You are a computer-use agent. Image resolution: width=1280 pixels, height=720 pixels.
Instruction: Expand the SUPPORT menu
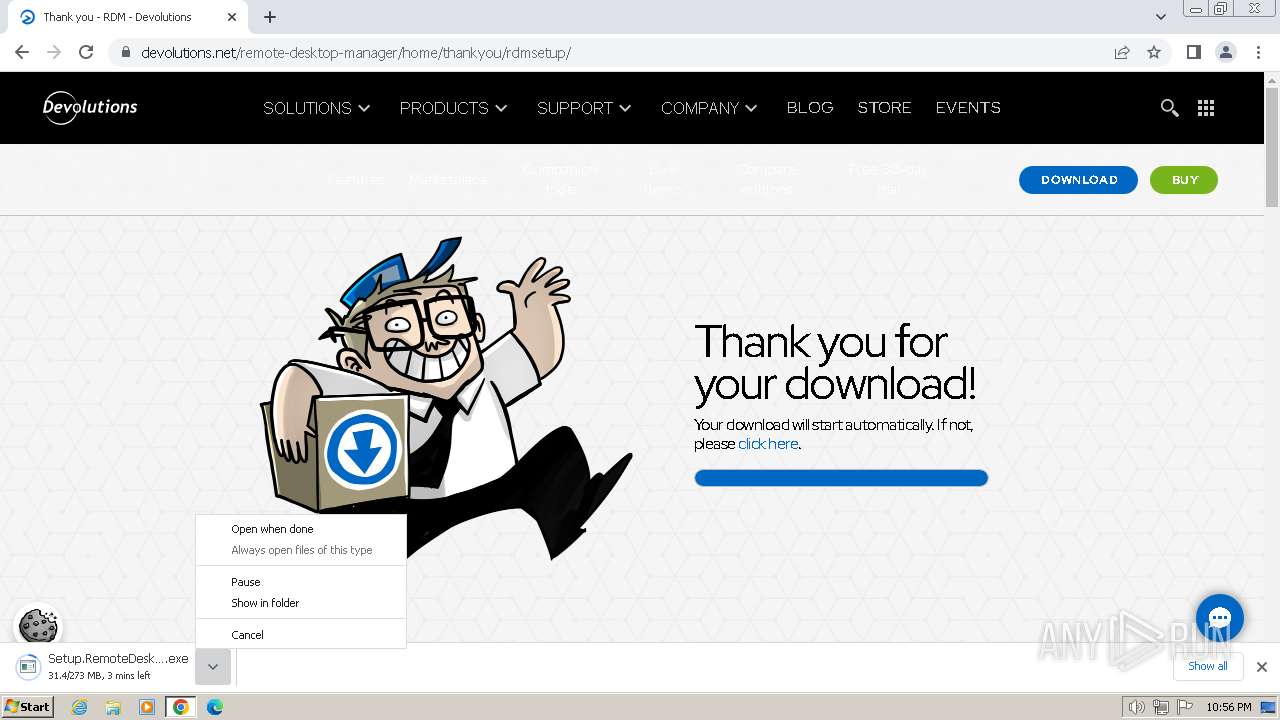tap(584, 108)
